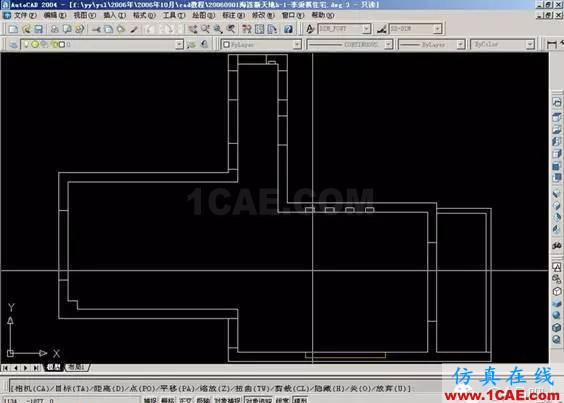The image size is (564, 403).
Task: Click the Pan realtime icon
Action: tap(193, 29)
